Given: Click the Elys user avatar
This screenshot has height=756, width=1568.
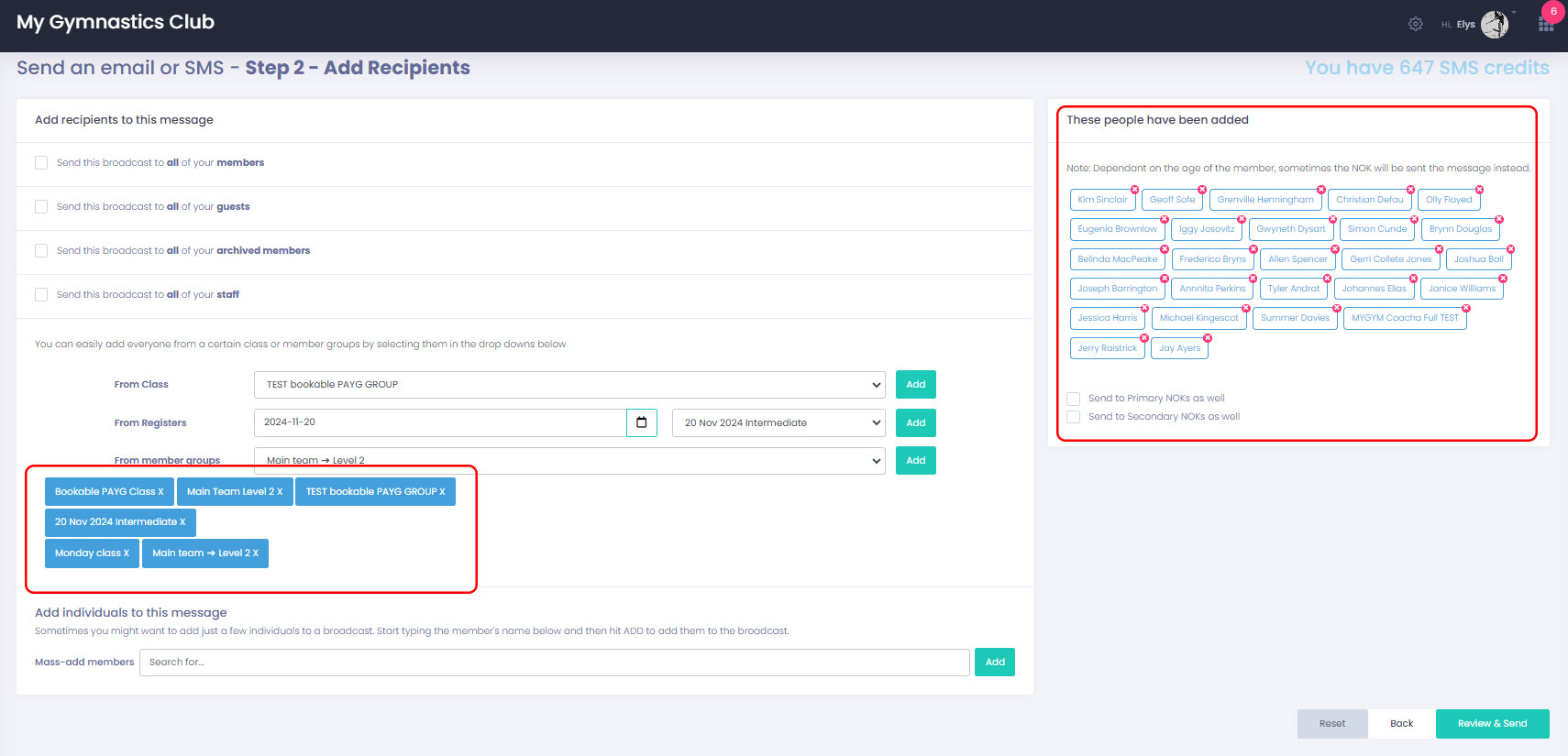Looking at the screenshot, I should tap(1494, 25).
